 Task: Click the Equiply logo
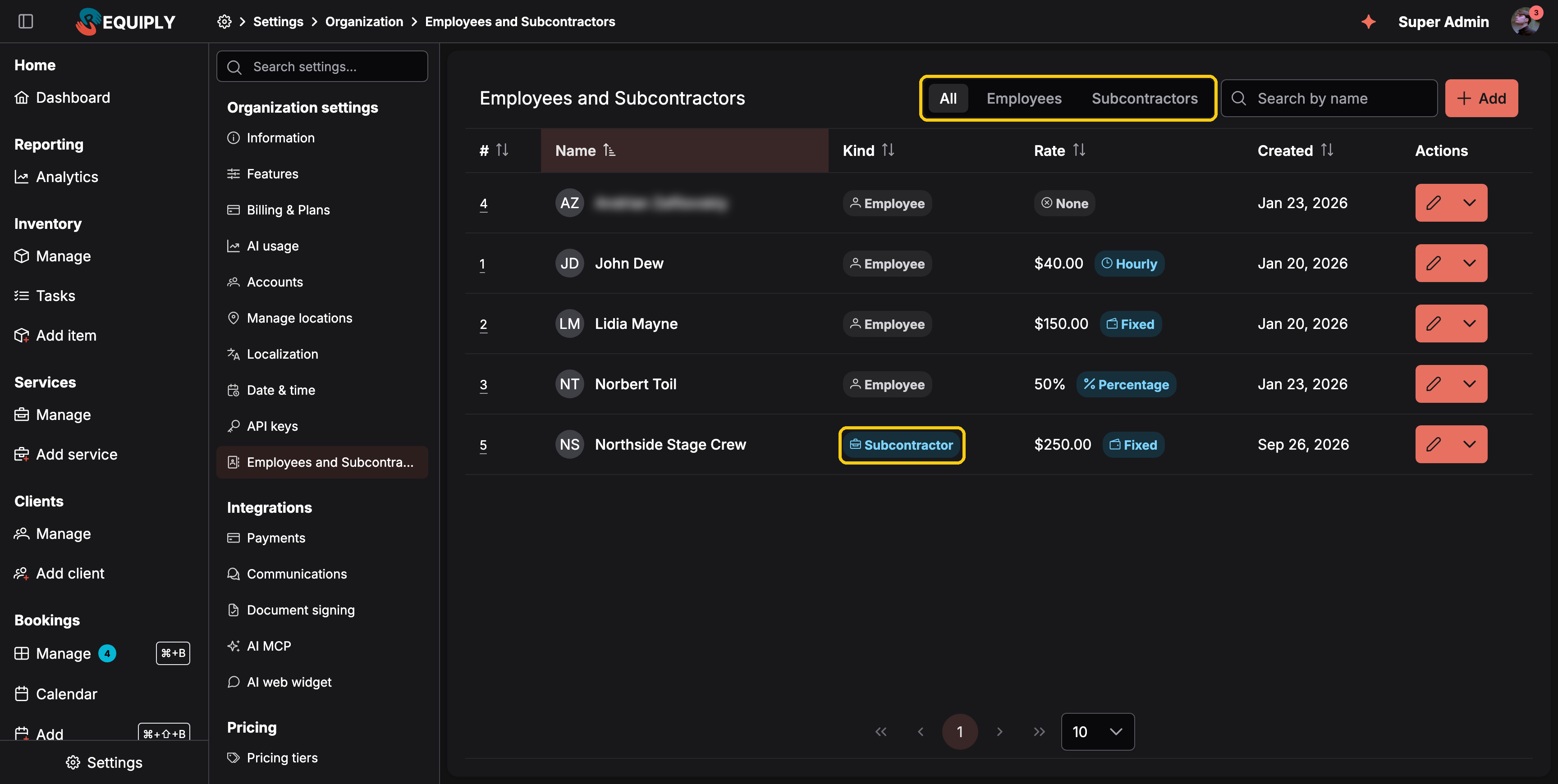point(126,22)
